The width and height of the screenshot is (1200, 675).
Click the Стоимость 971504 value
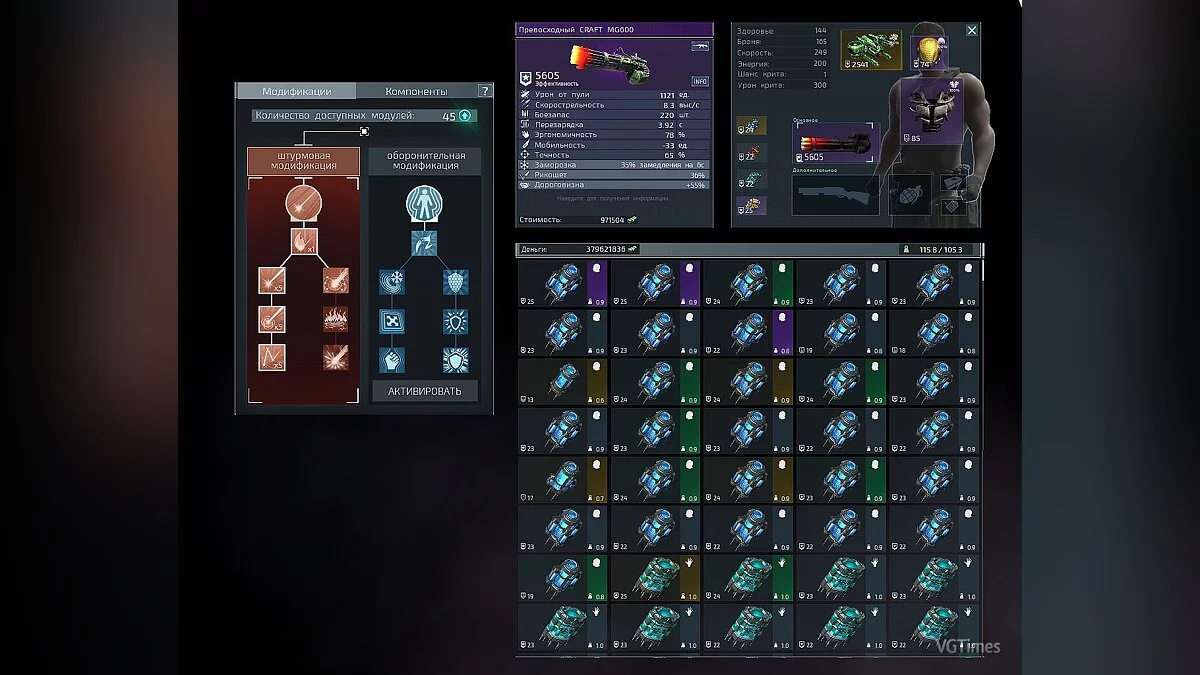coord(612,219)
